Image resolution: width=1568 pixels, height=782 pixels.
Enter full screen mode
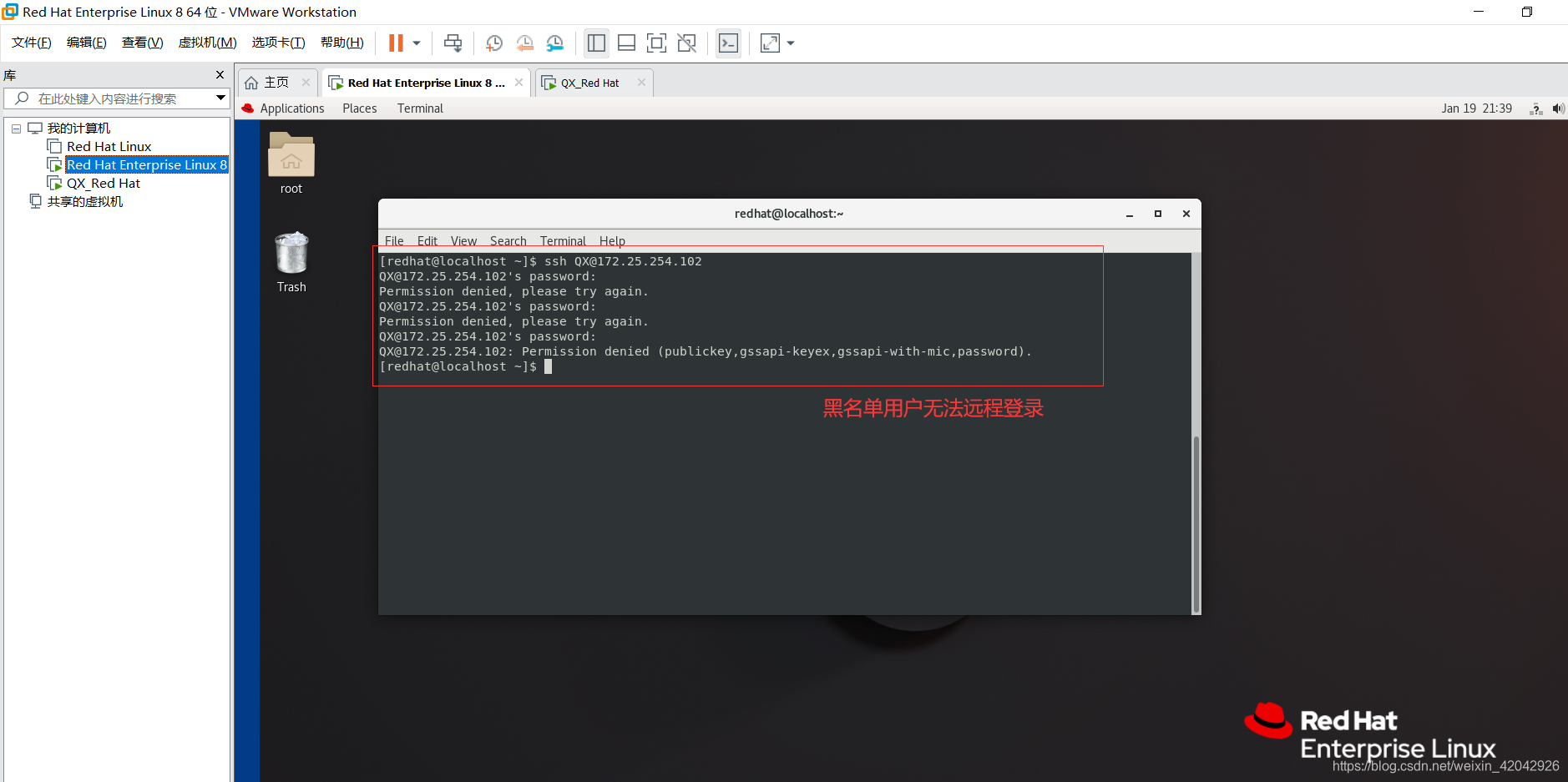point(657,43)
